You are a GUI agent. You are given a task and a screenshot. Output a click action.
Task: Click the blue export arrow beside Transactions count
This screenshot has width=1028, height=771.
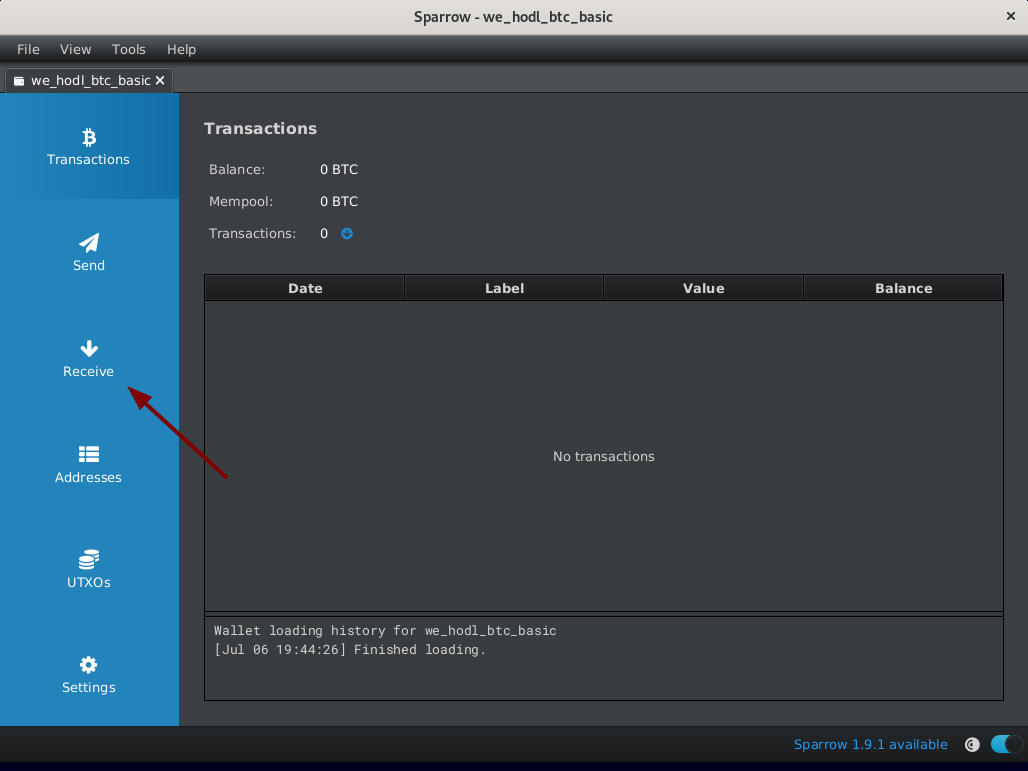(347, 233)
